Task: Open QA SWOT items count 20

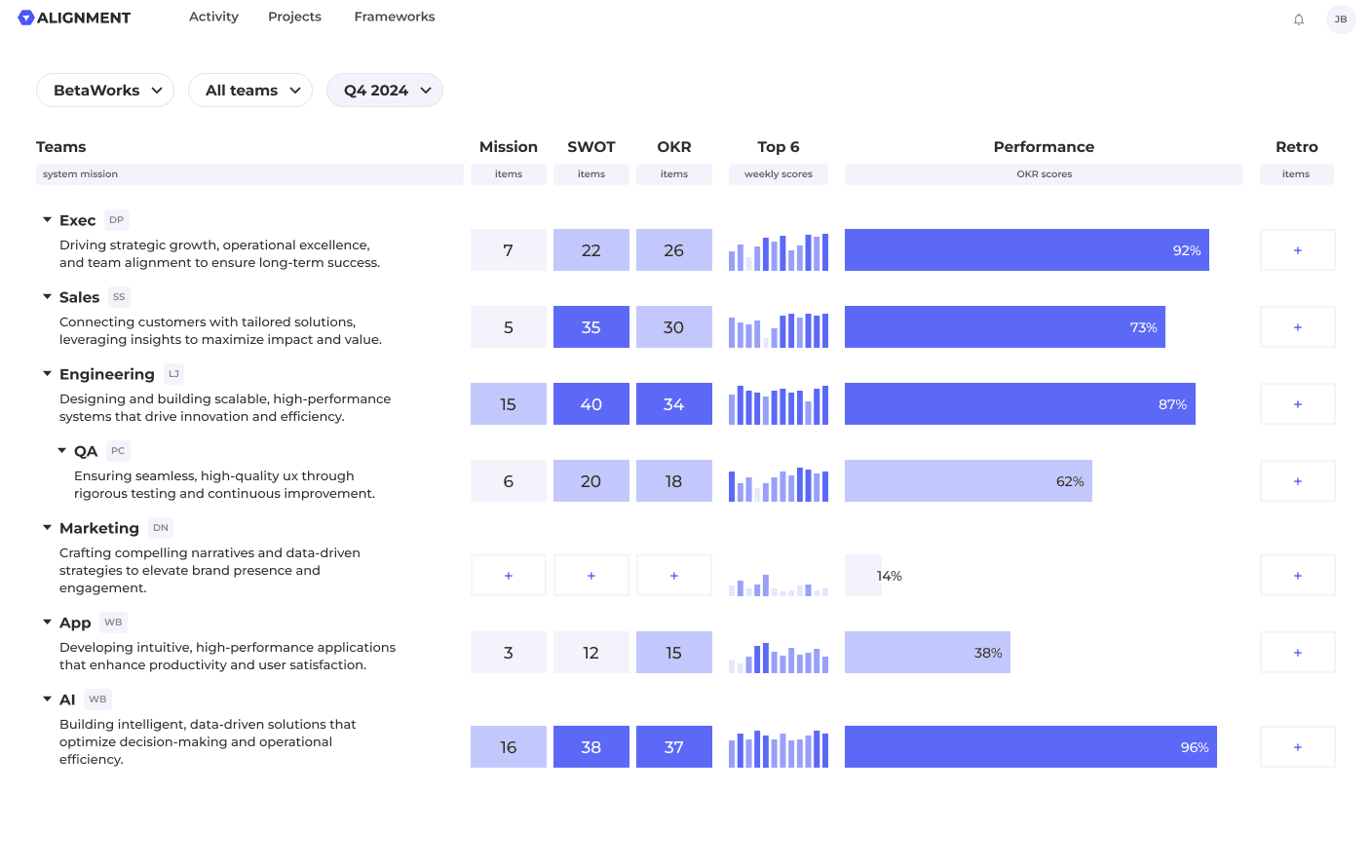Action: click(x=591, y=481)
